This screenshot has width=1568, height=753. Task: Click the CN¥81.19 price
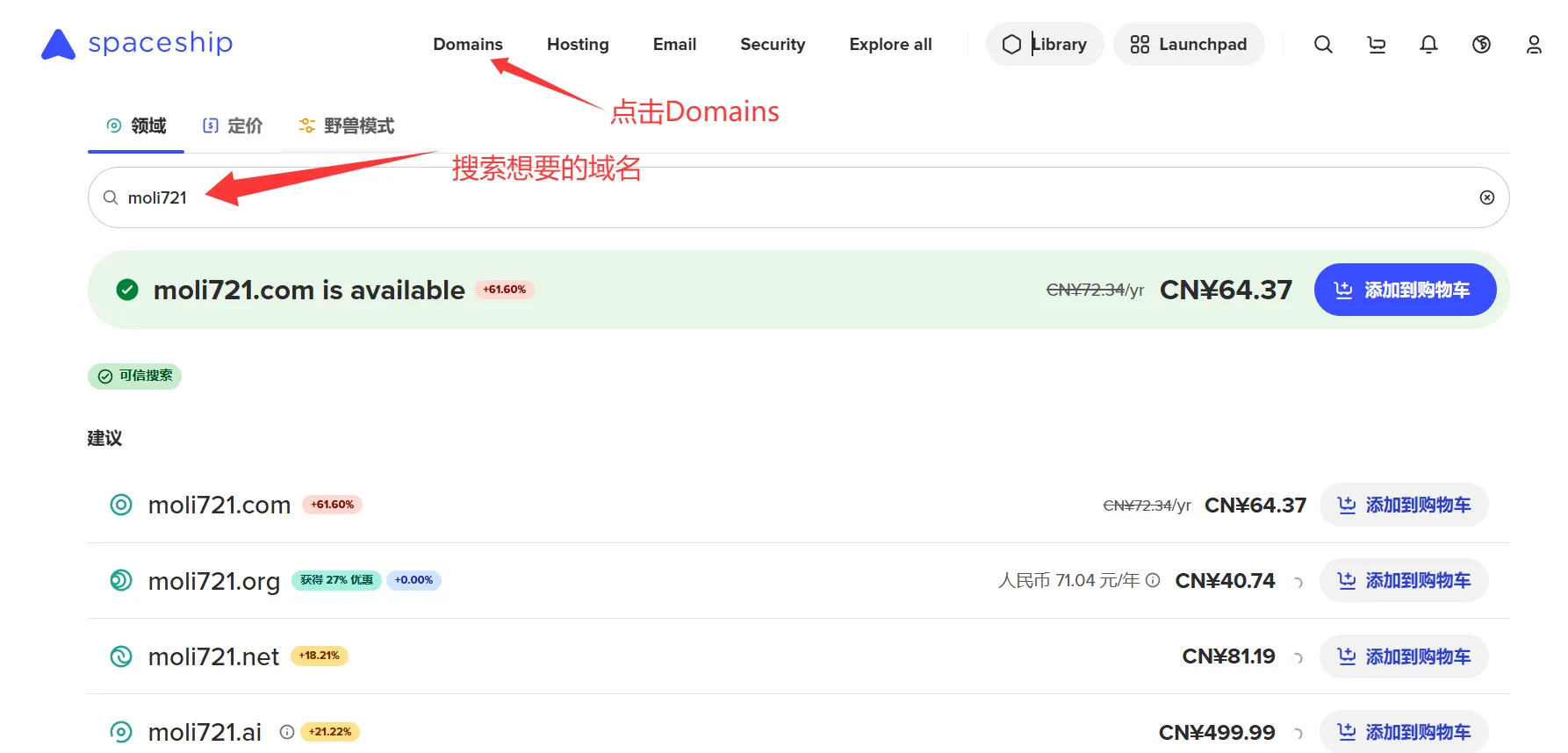[1228, 656]
